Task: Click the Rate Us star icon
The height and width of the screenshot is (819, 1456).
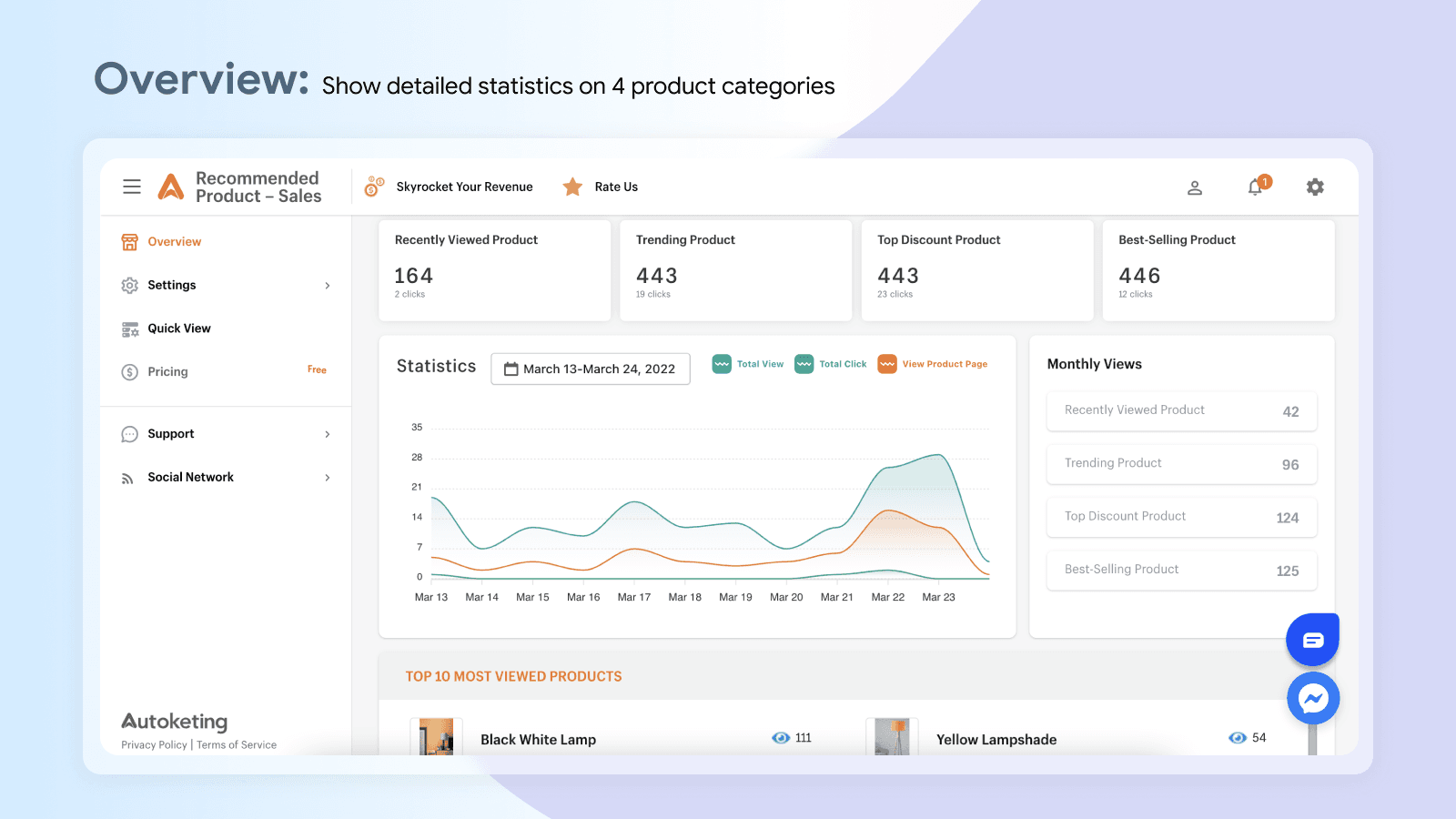Action: pos(573,186)
